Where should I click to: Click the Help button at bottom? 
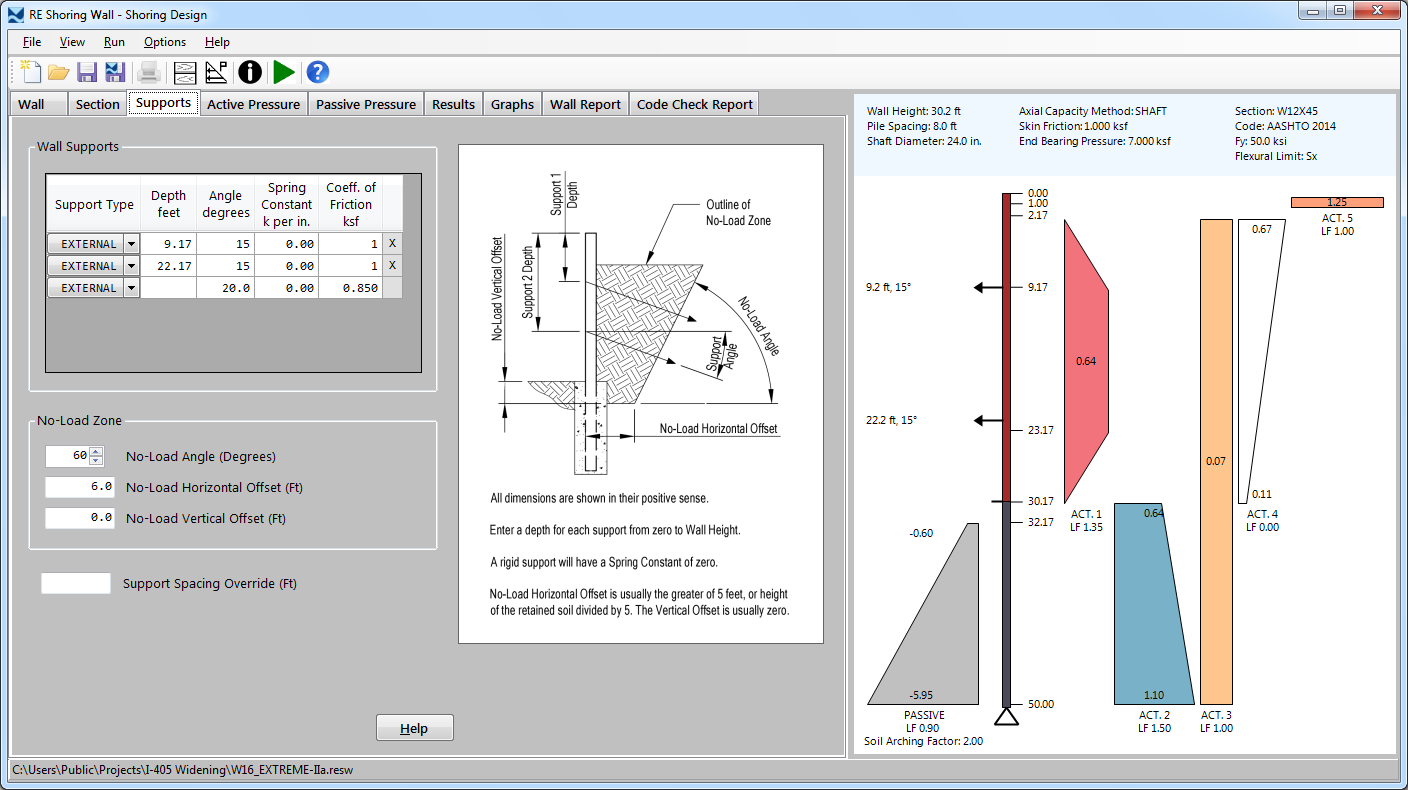click(x=414, y=728)
